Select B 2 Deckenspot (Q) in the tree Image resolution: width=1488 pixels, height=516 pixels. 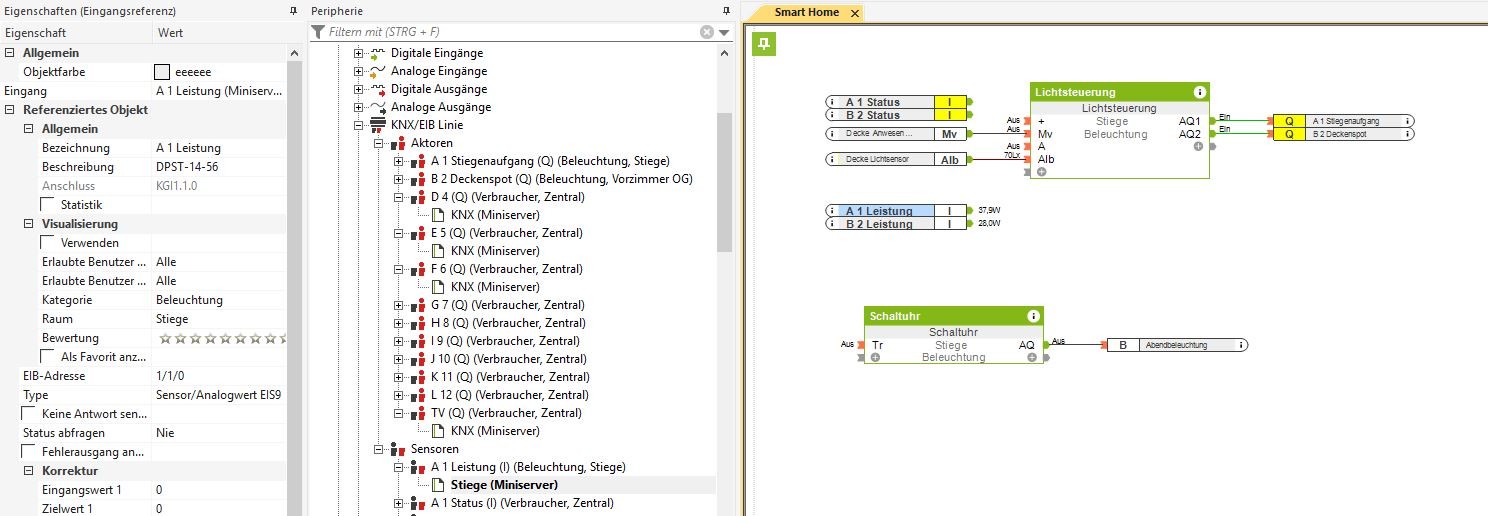coord(562,179)
